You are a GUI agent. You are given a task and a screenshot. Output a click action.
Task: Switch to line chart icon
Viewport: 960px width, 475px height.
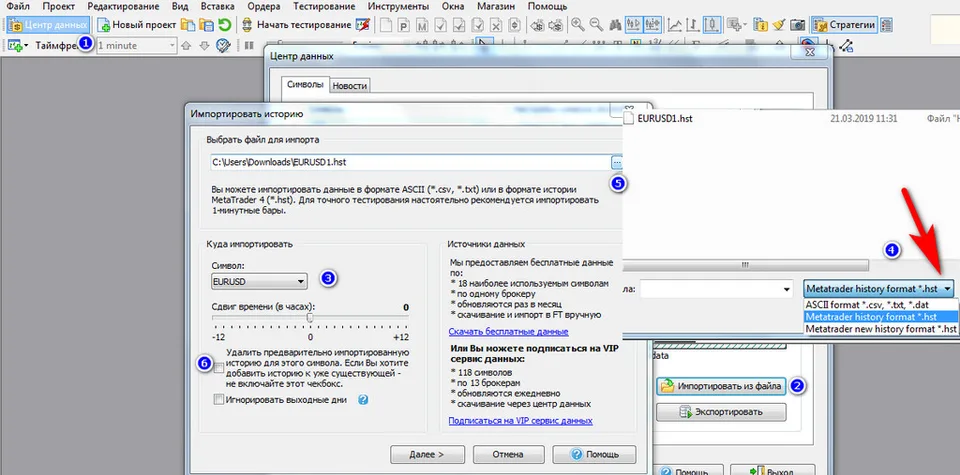pyautogui.click(x=675, y=25)
